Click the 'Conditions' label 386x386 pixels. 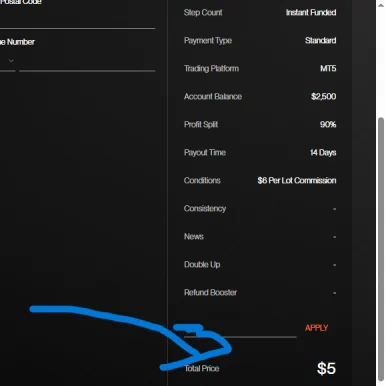202,181
